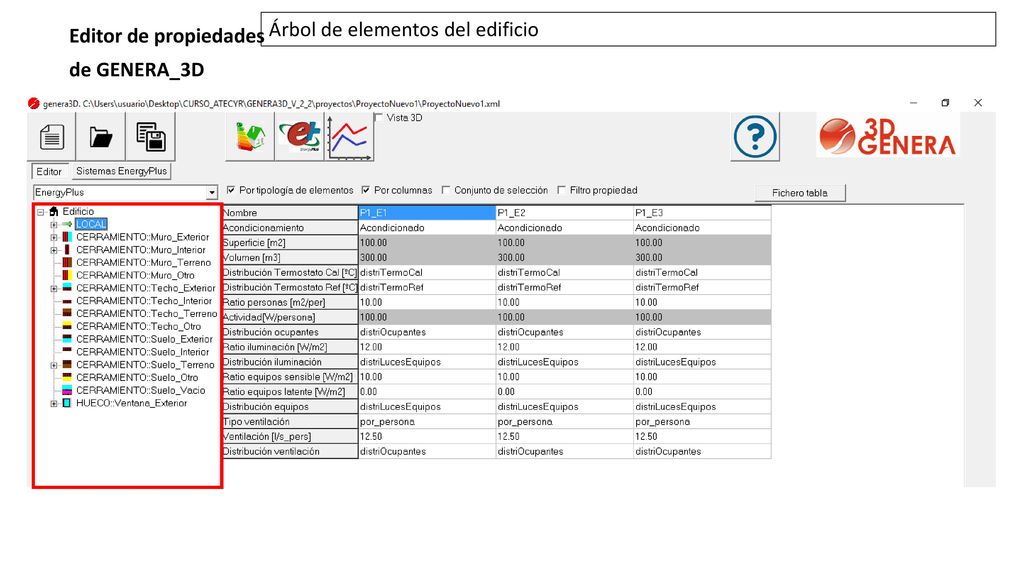Click the Suelo_Otro tree node icon
The height and width of the screenshot is (576, 1024).
click(x=67, y=377)
